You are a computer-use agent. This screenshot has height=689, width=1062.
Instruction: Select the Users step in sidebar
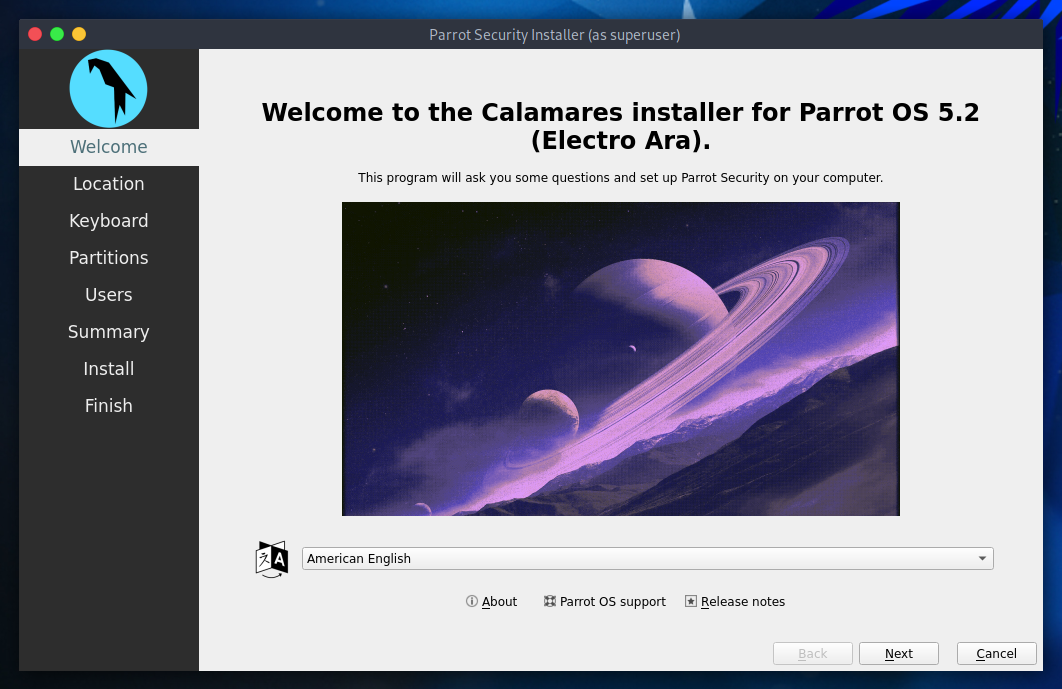[108, 295]
